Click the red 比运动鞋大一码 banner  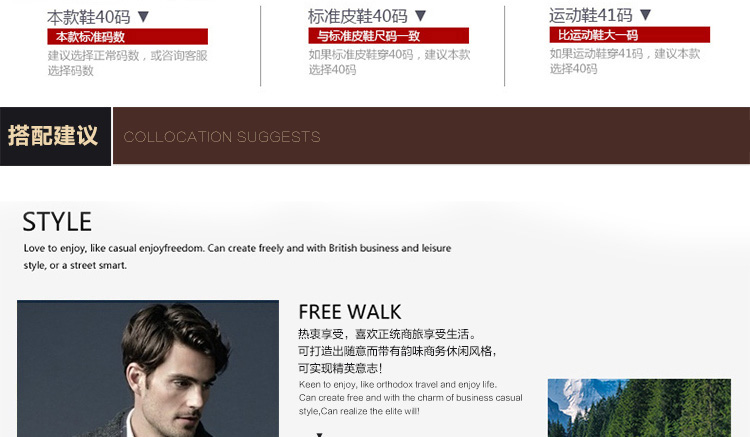629,34
